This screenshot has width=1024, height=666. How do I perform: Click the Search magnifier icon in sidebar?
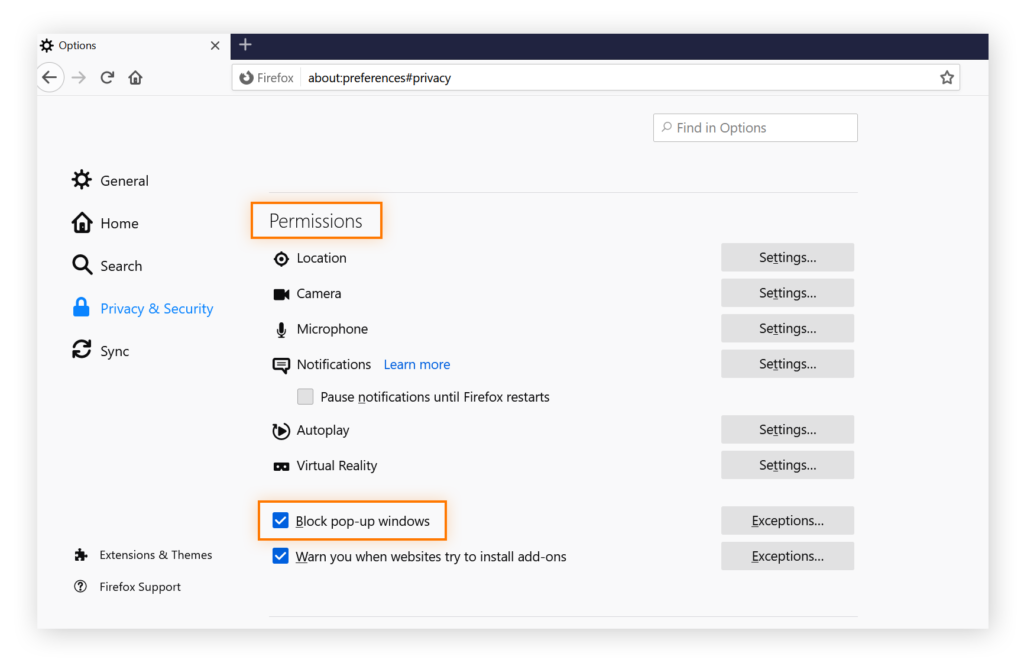click(x=82, y=265)
